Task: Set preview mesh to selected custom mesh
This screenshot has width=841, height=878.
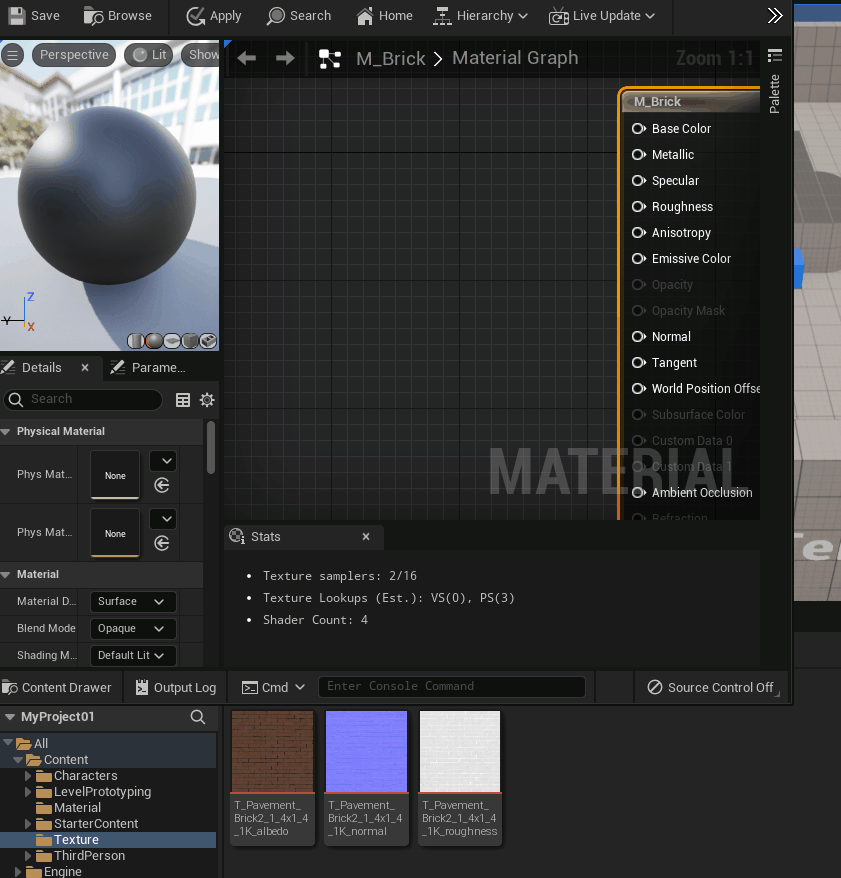Action: pos(208,340)
